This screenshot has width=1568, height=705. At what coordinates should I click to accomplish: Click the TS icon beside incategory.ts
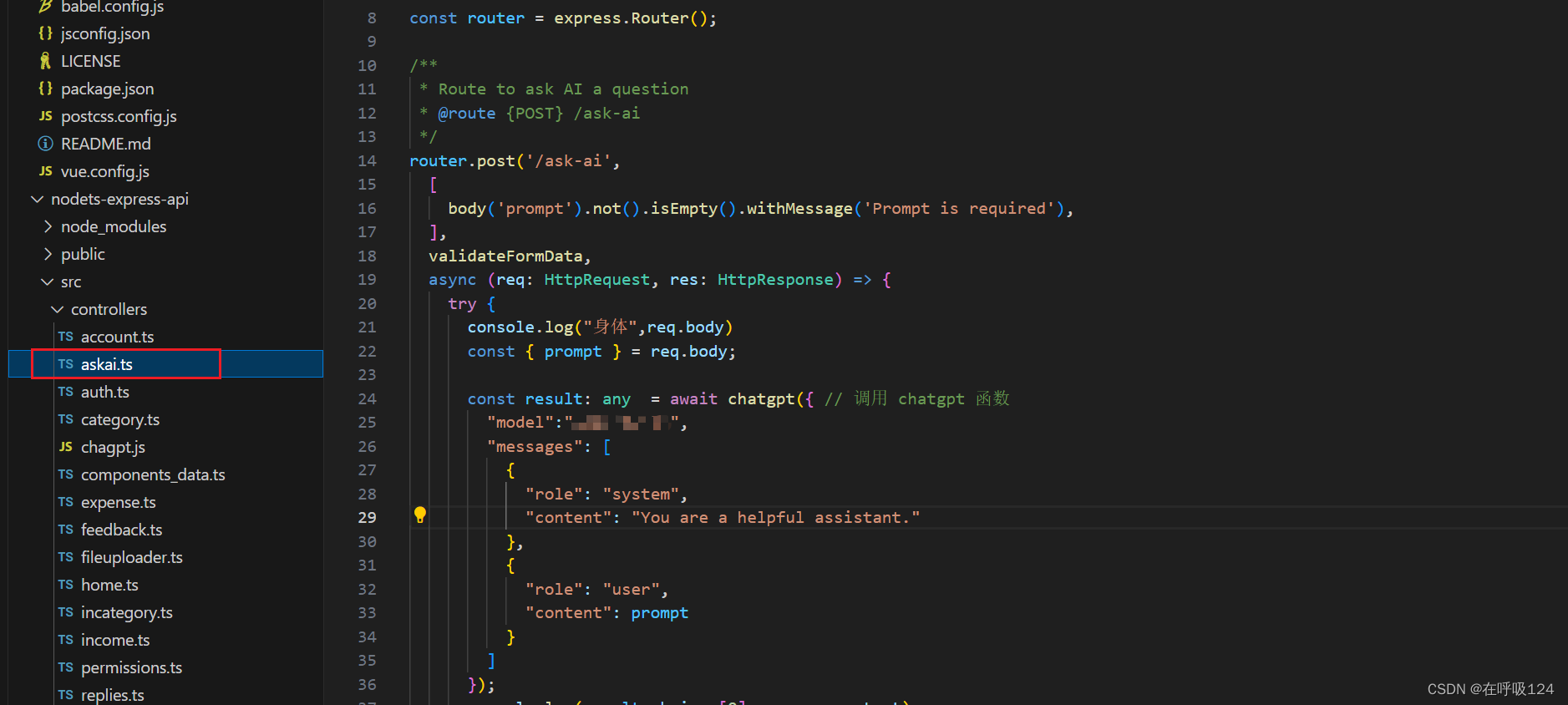pos(66,612)
